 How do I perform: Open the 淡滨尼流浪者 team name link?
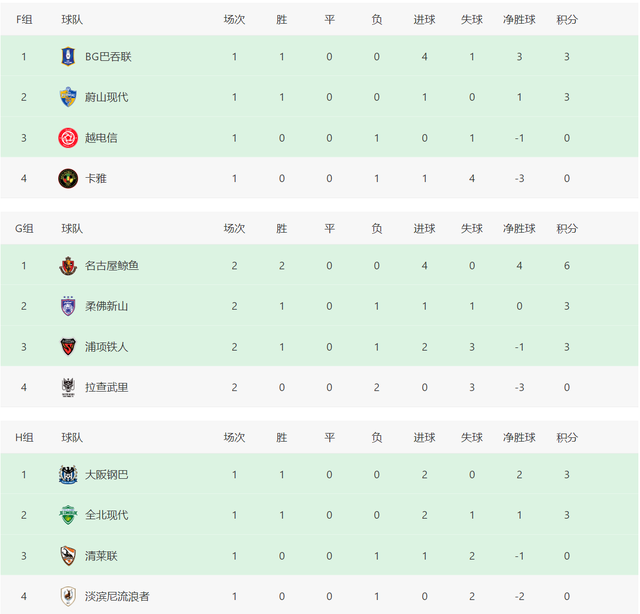117,596
